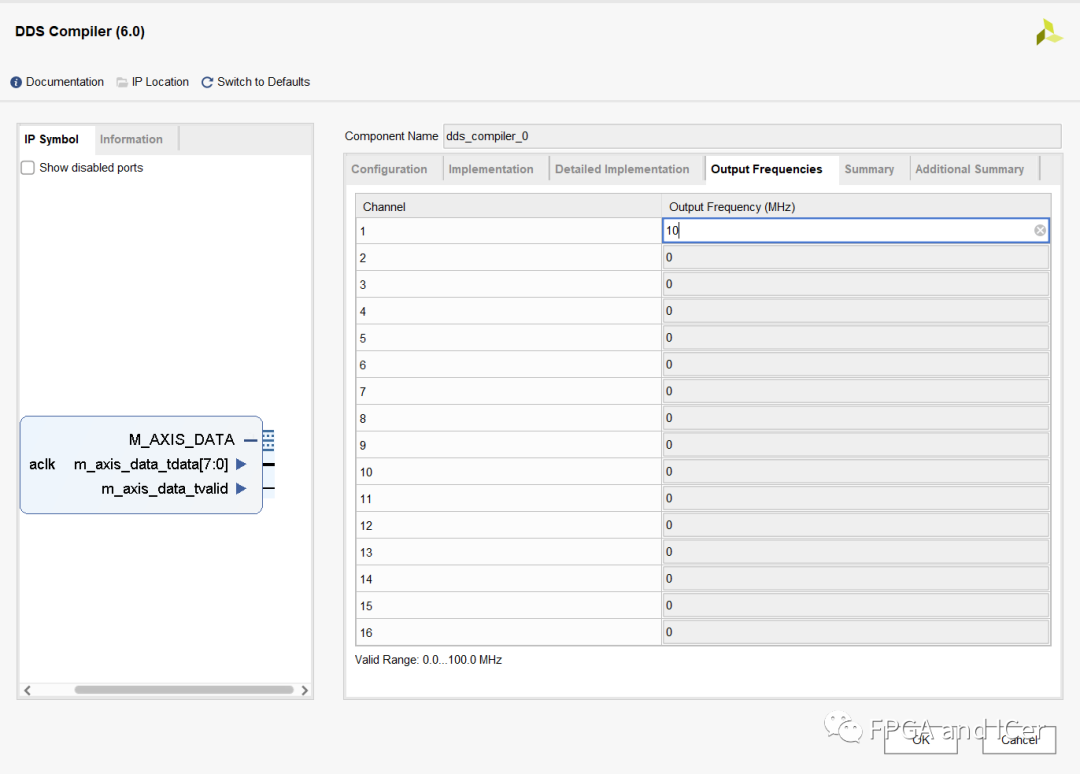Select channel number 1 cell
Screen dimensions: 1080x774
point(508,231)
